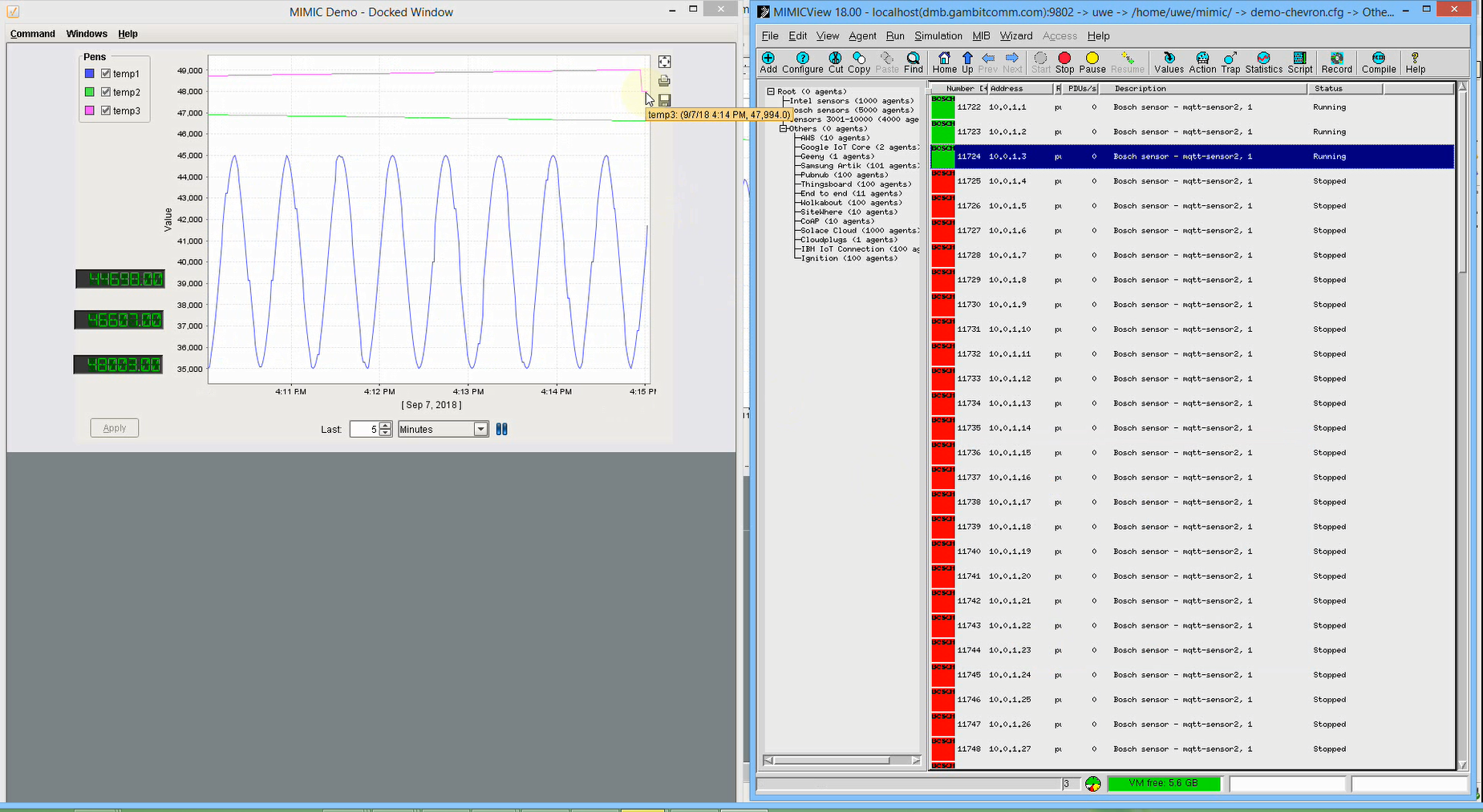Sort by the Address column header
Viewport: 1483px width, 812px height.
click(x=1019, y=89)
